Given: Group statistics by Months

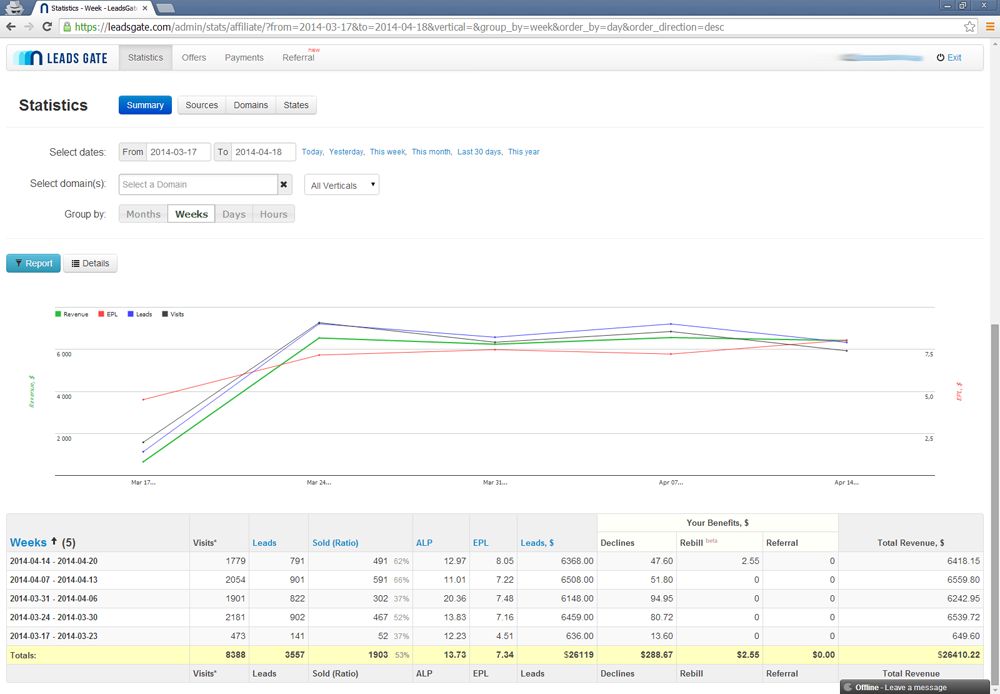Looking at the screenshot, I should 143,214.
